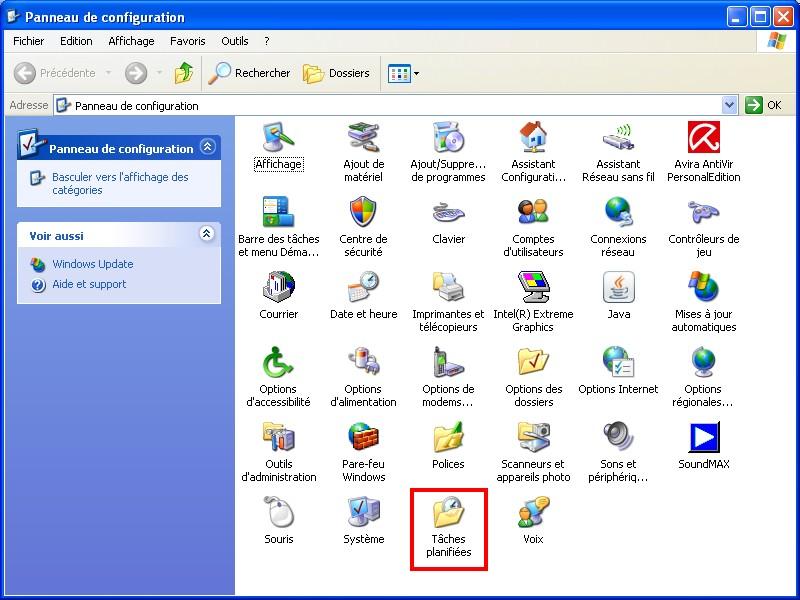
Task: Open the SoundMAX icon
Action: (704, 437)
